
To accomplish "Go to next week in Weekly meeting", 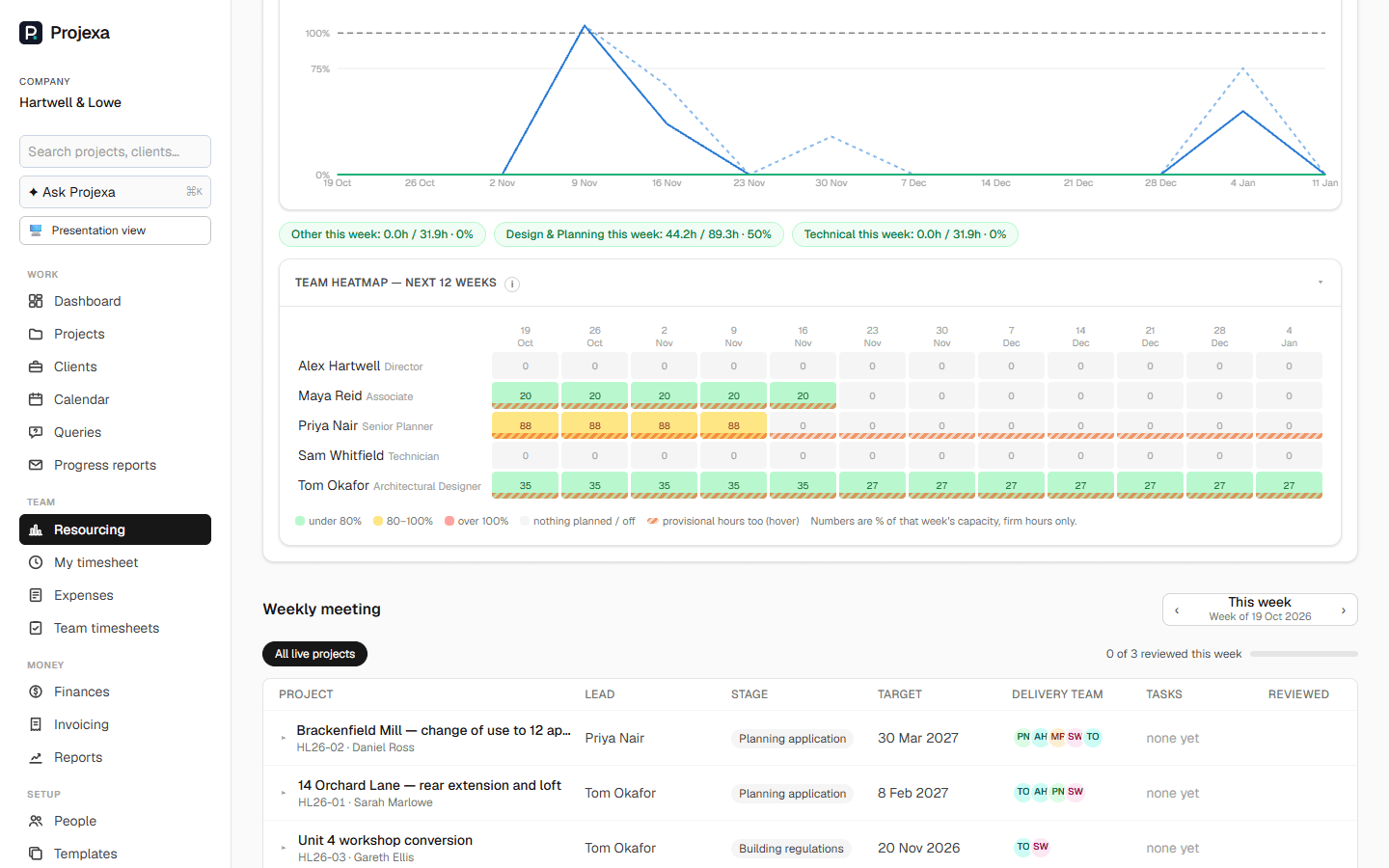I will [x=1343, y=610].
